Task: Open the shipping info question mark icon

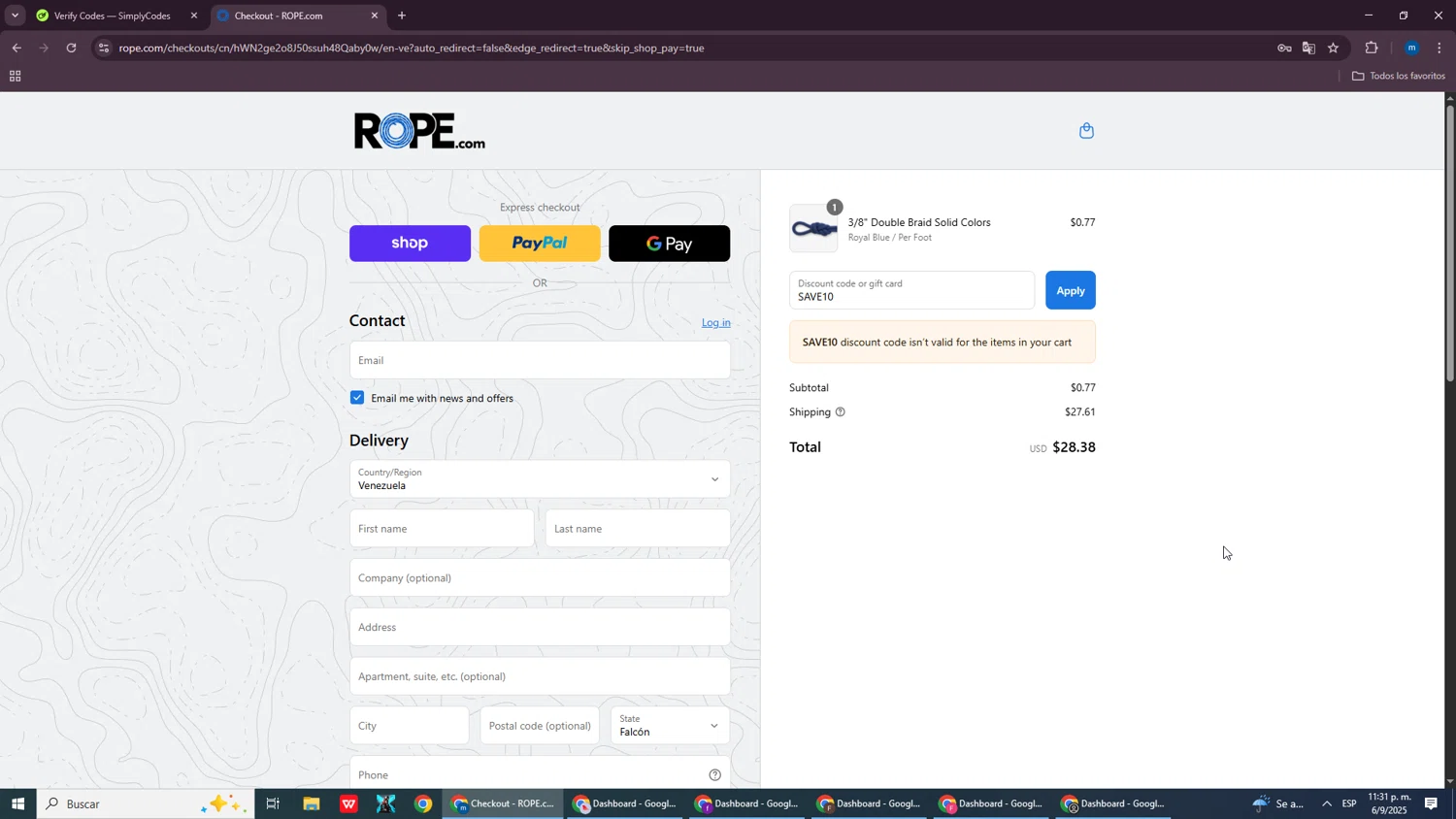Action: tap(841, 412)
